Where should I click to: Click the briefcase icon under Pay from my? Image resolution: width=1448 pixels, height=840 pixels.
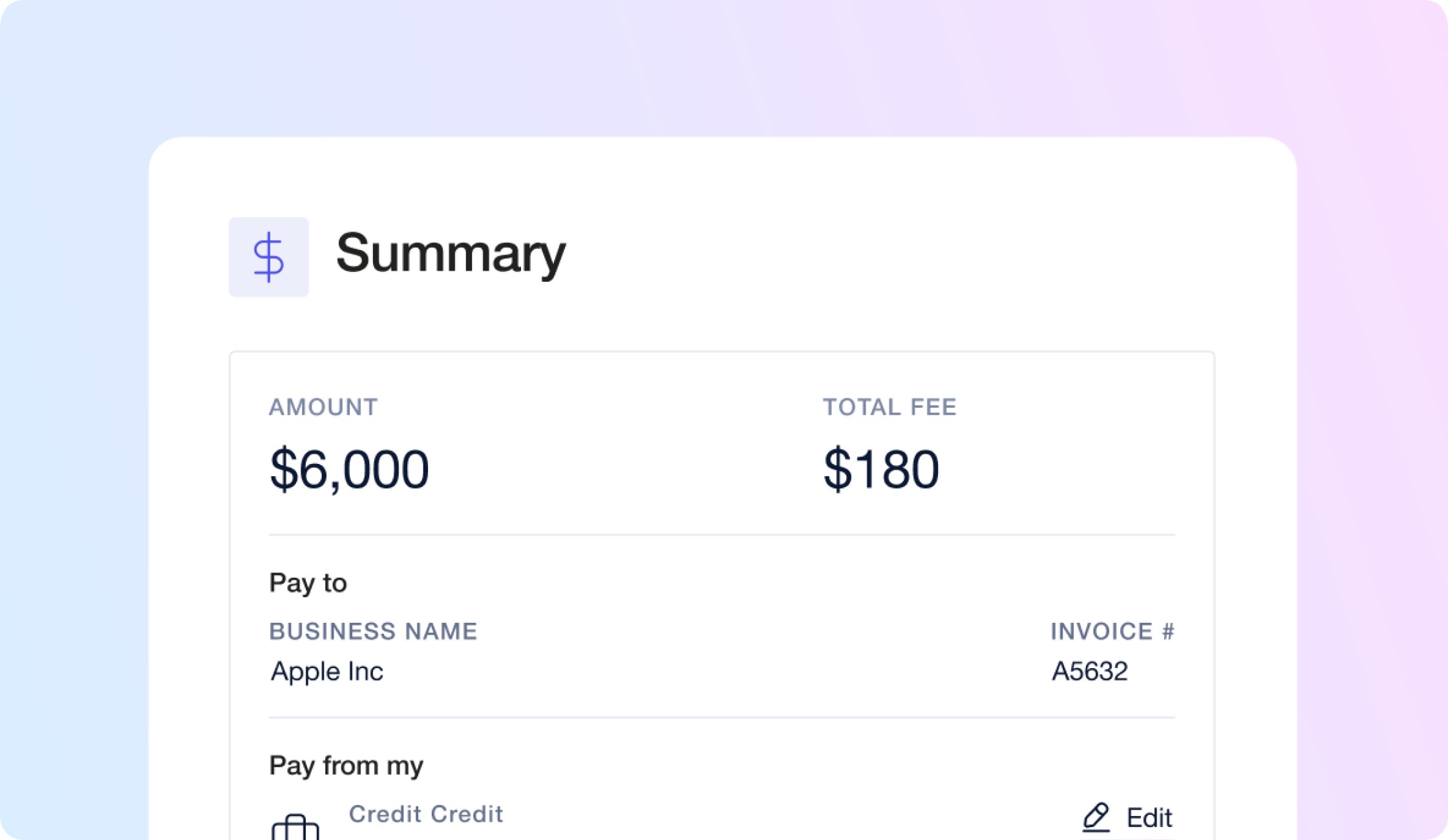tap(295, 826)
